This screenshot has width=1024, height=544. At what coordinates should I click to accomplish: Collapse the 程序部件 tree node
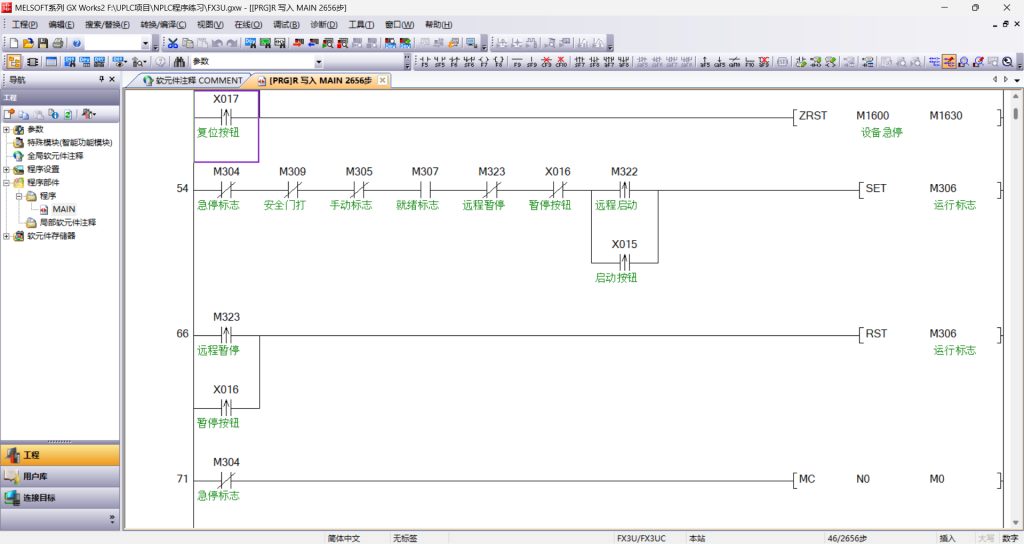[7, 183]
